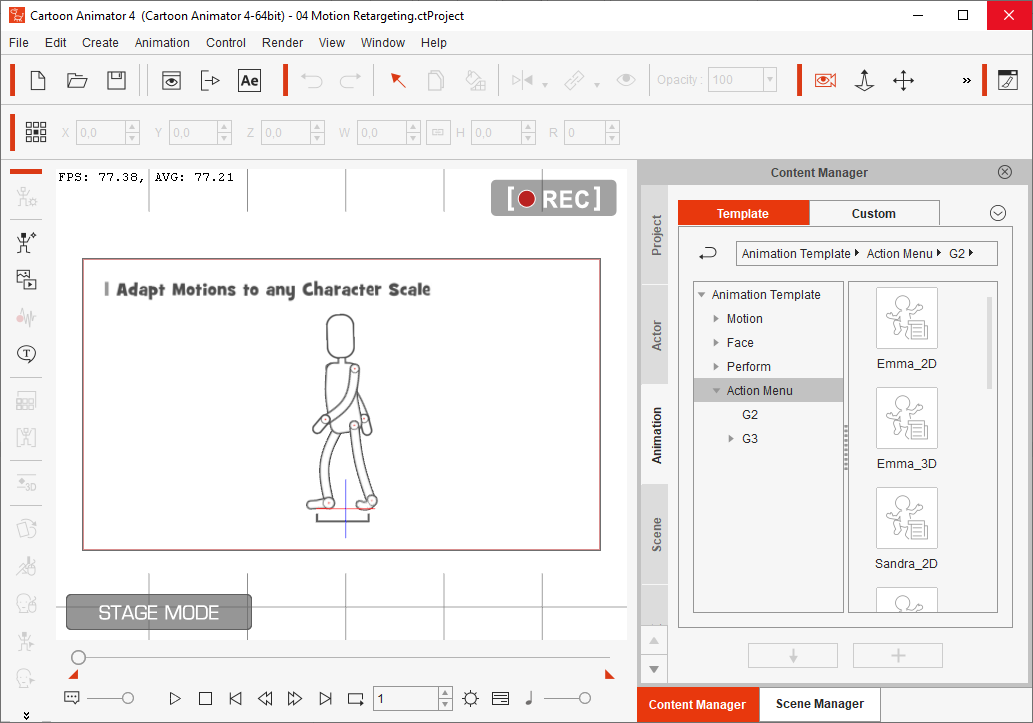Screen dimensions: 1033x723
Task: Launch the After Effects (Ae) export
Action: coord(249,80)
